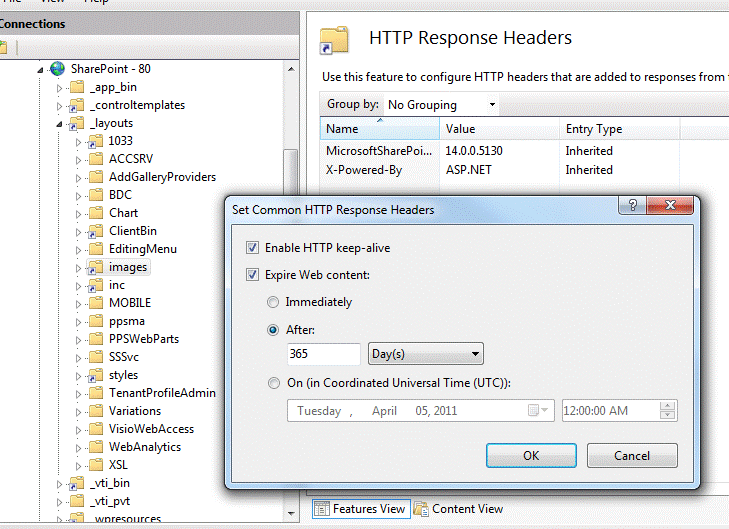Toggle Enable HTTP keep-alive checkbox
The width and height of the screenshot is (729, 529).
pos(252,248)
